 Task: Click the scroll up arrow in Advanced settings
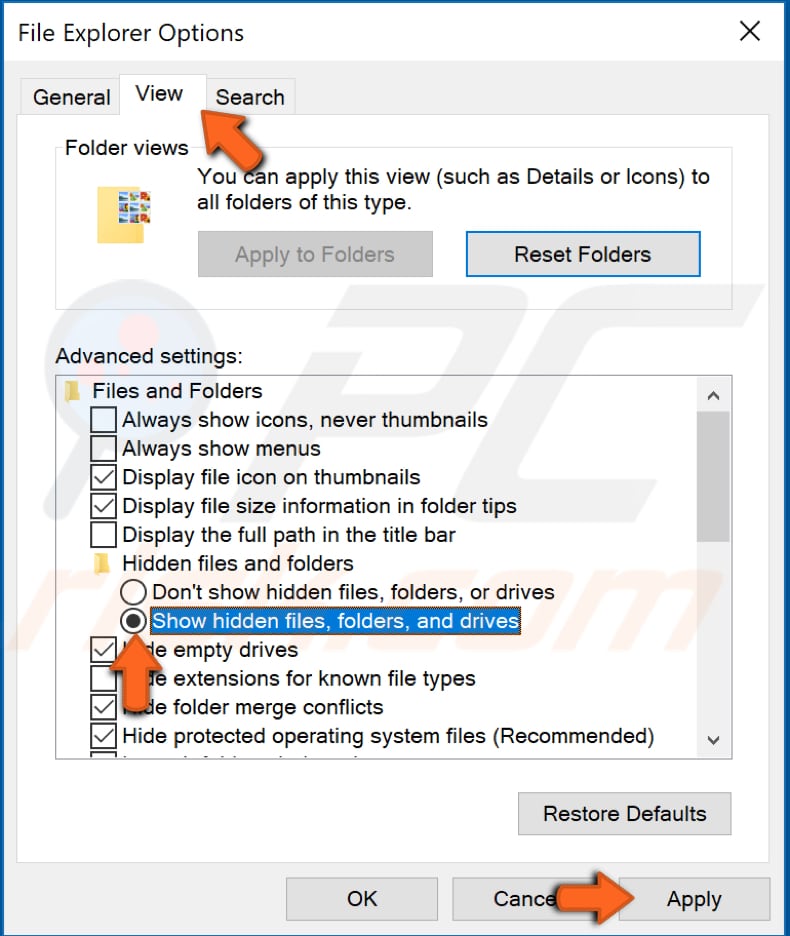(x=713, y=395)
